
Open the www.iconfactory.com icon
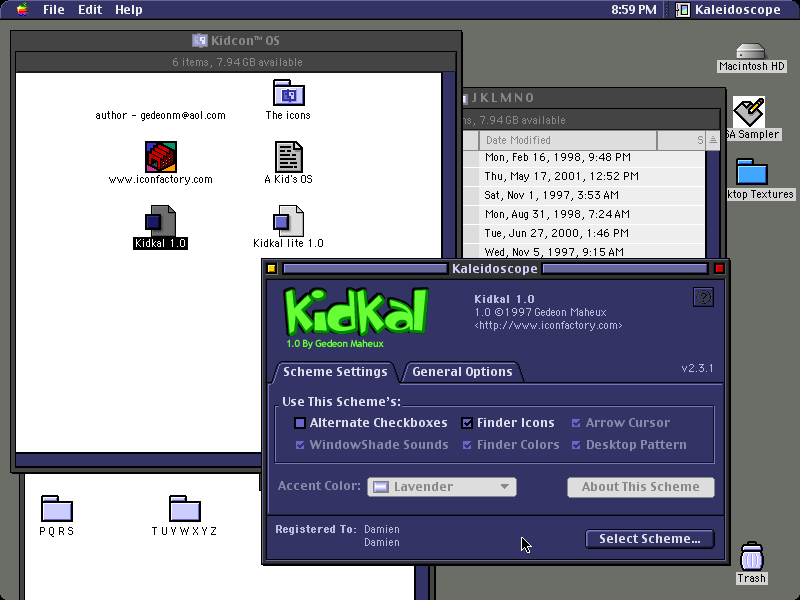161,157
